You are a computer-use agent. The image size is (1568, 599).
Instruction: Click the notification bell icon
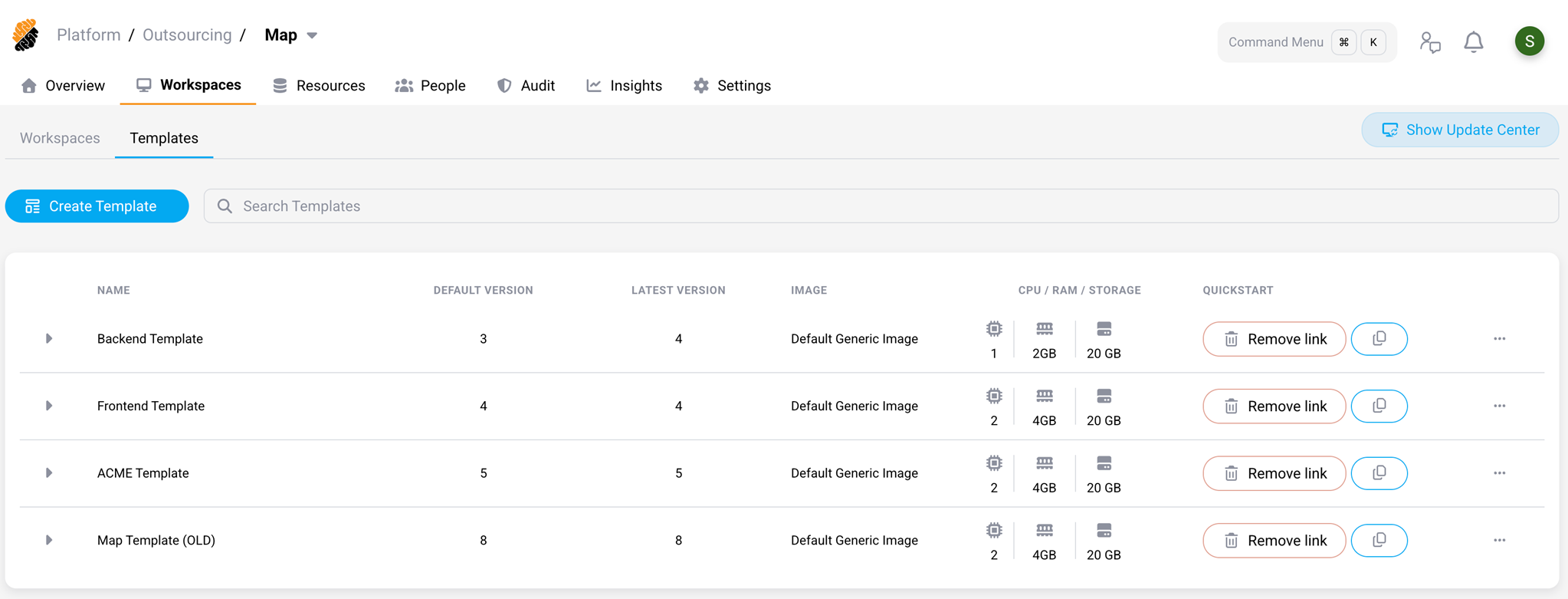[1473, 41]
